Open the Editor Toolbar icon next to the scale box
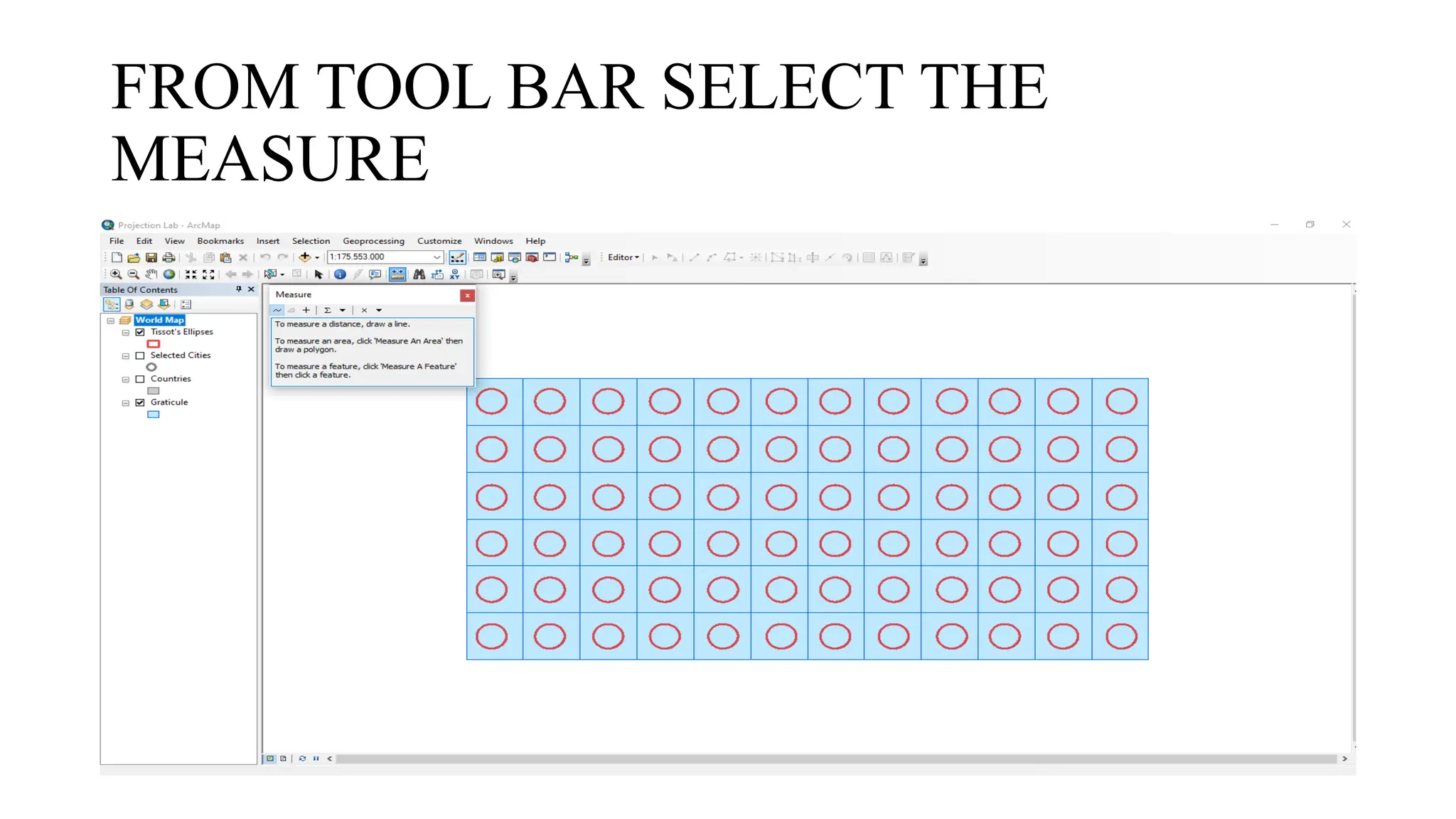This screenshot has width=1456, height=819. pos(457,257)
